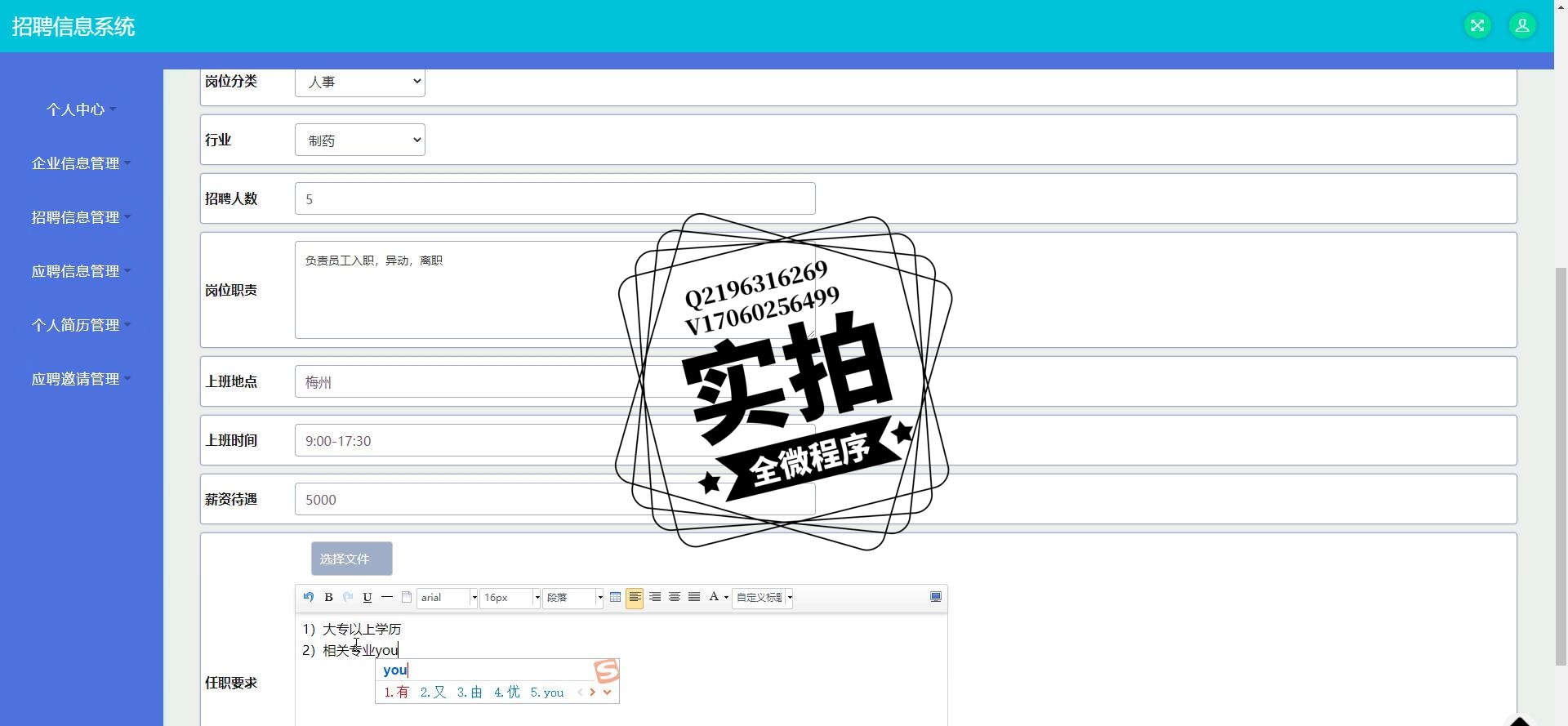Choose IME candidate 4 优
Image resolution: width=1568 pixels, height=726 pixels.
click(507, 693)
